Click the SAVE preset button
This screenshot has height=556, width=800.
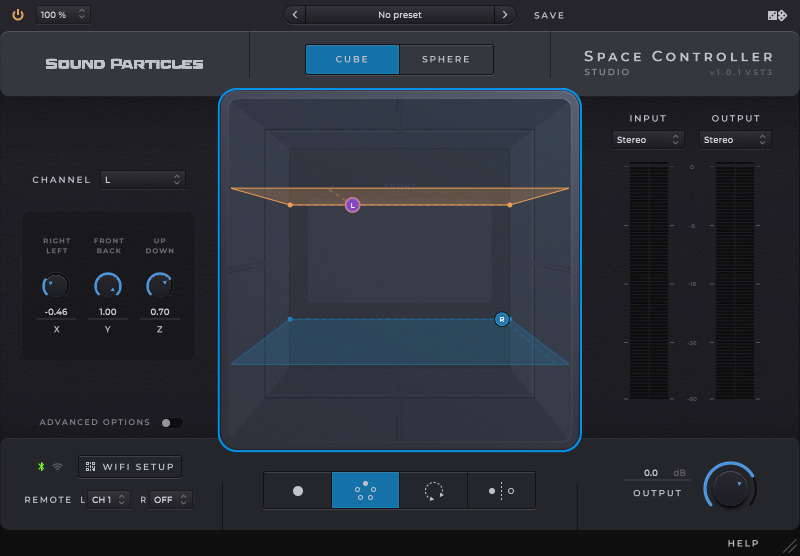click(x=549, y=15)
